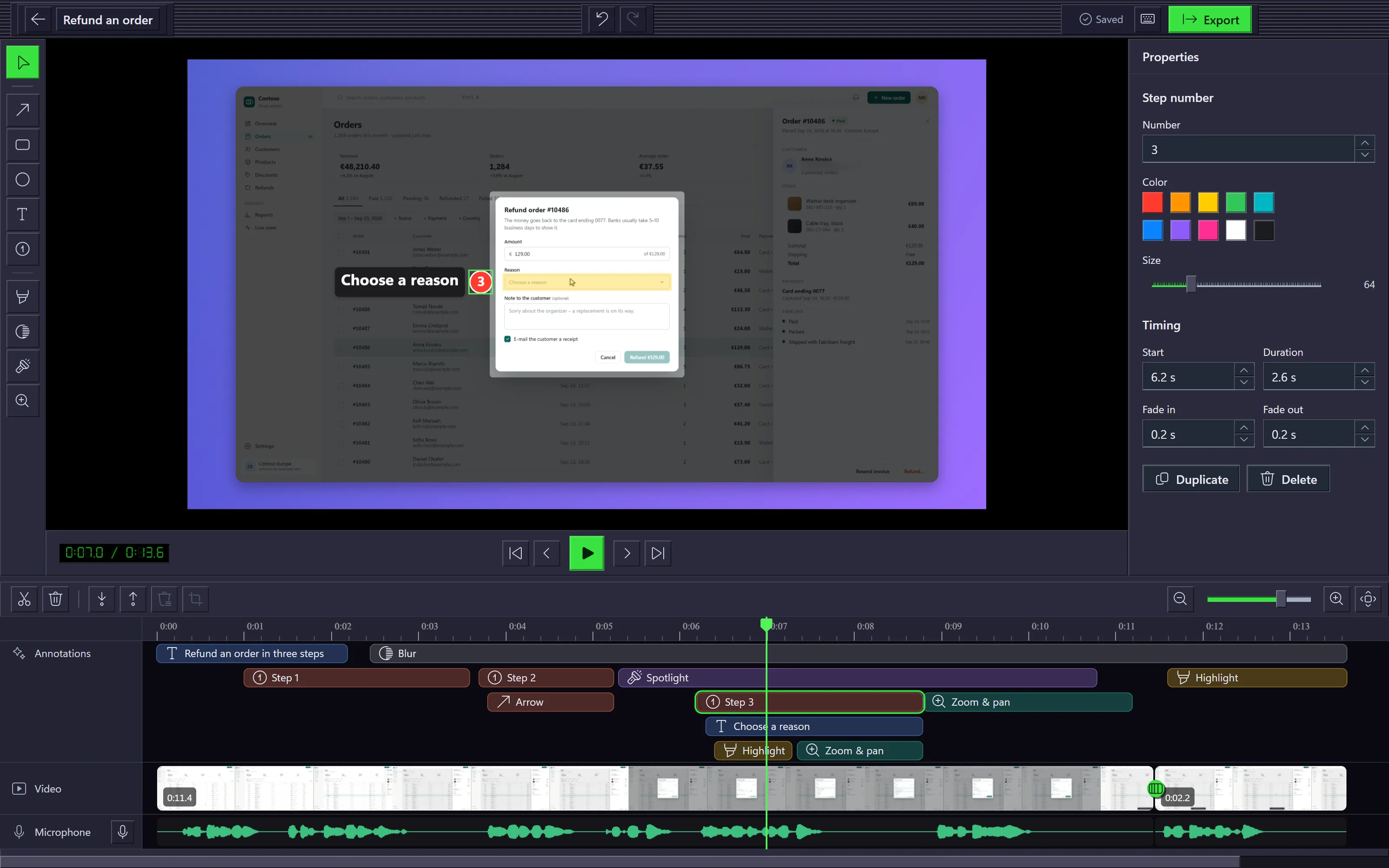Select the Spotlight tool in sidebar
Screen dimensions: 1389x868
23,366
